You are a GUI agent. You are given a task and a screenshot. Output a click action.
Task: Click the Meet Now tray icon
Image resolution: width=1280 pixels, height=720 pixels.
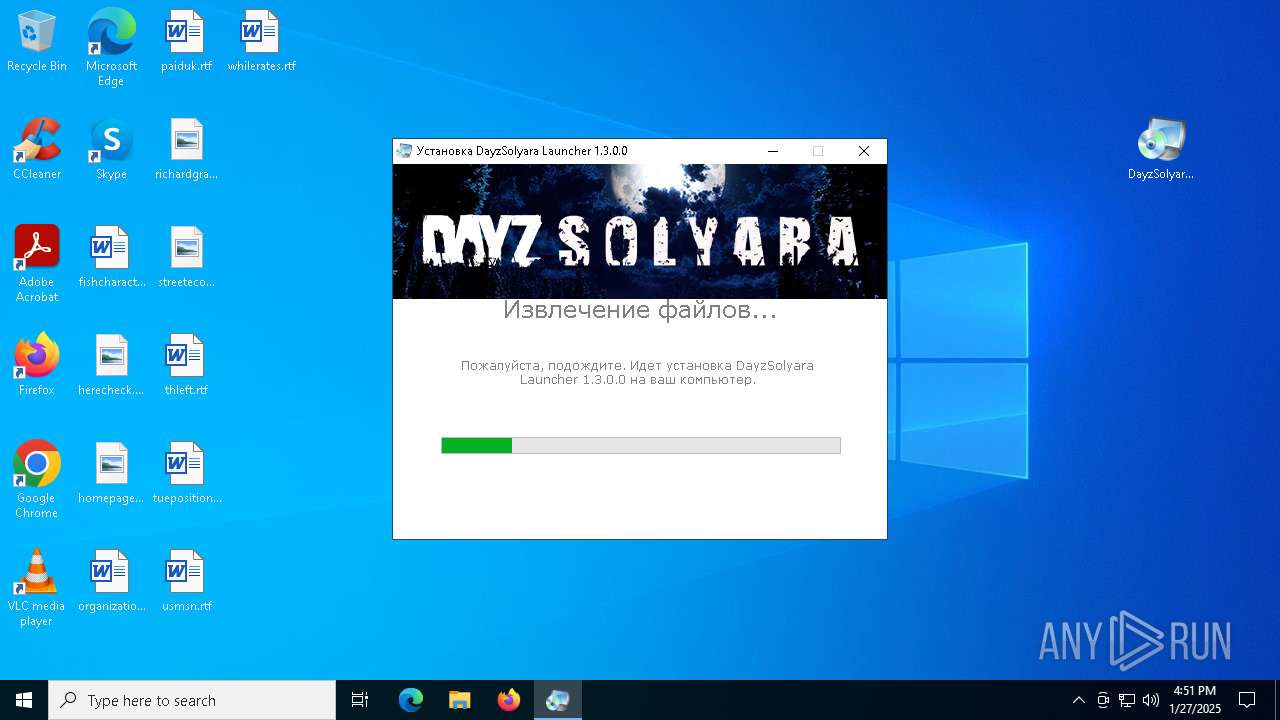[1103, 700]
